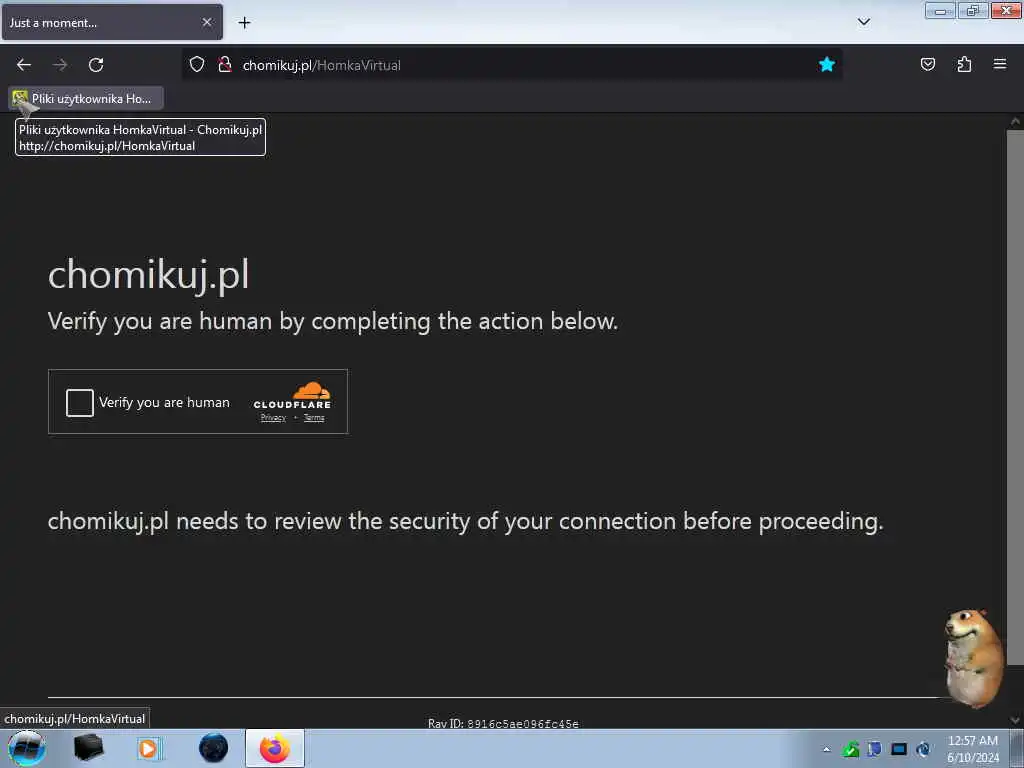Viewport: 1024px width, 768px height.
Task: Minimize the Firefox window
Action: [940, 11]
